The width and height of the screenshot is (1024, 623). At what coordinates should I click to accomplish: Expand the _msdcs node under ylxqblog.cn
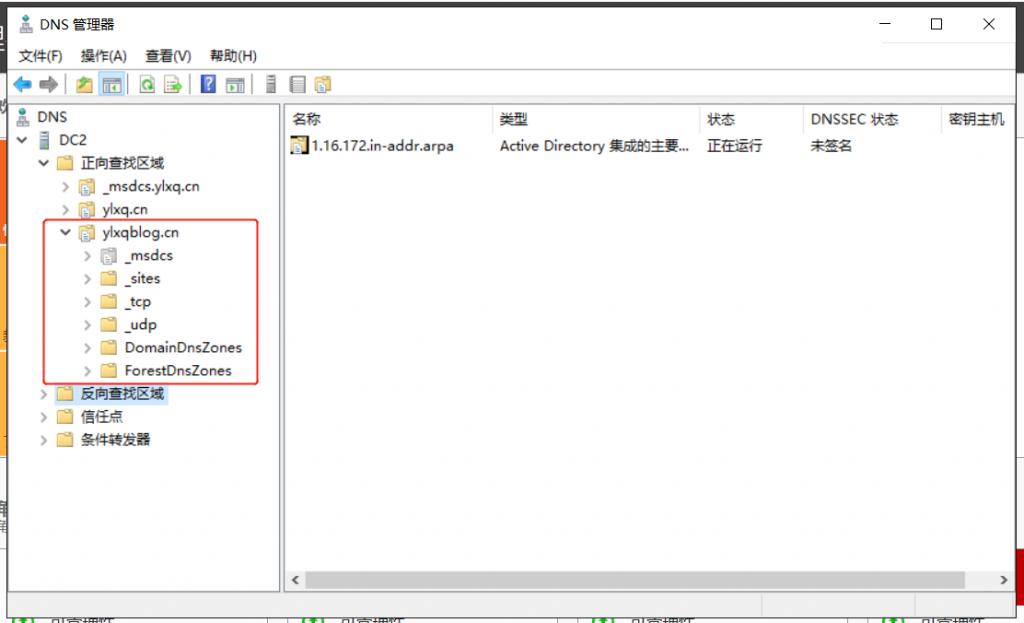click(86, 255)
